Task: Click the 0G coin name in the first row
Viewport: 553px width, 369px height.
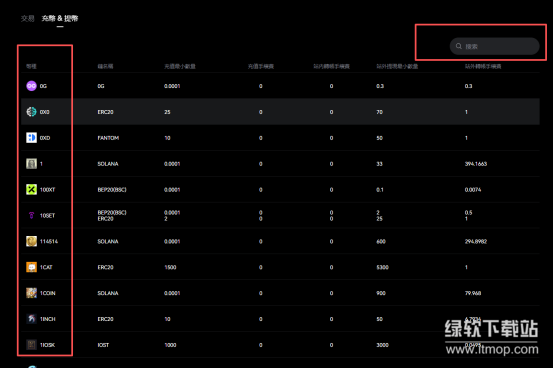Action: [x=43, y=86]
